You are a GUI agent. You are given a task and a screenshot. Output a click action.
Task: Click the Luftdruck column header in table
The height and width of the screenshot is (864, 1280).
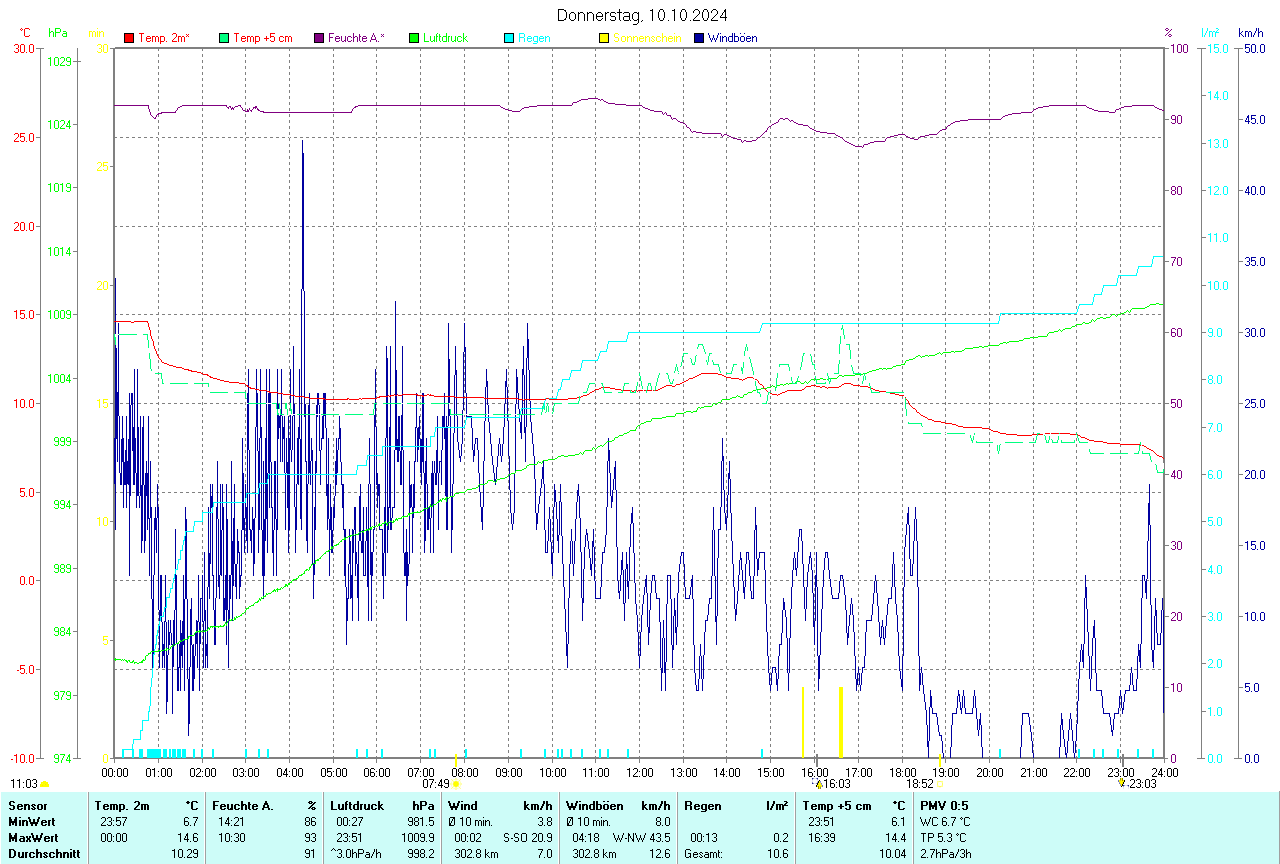pos(358,806)
